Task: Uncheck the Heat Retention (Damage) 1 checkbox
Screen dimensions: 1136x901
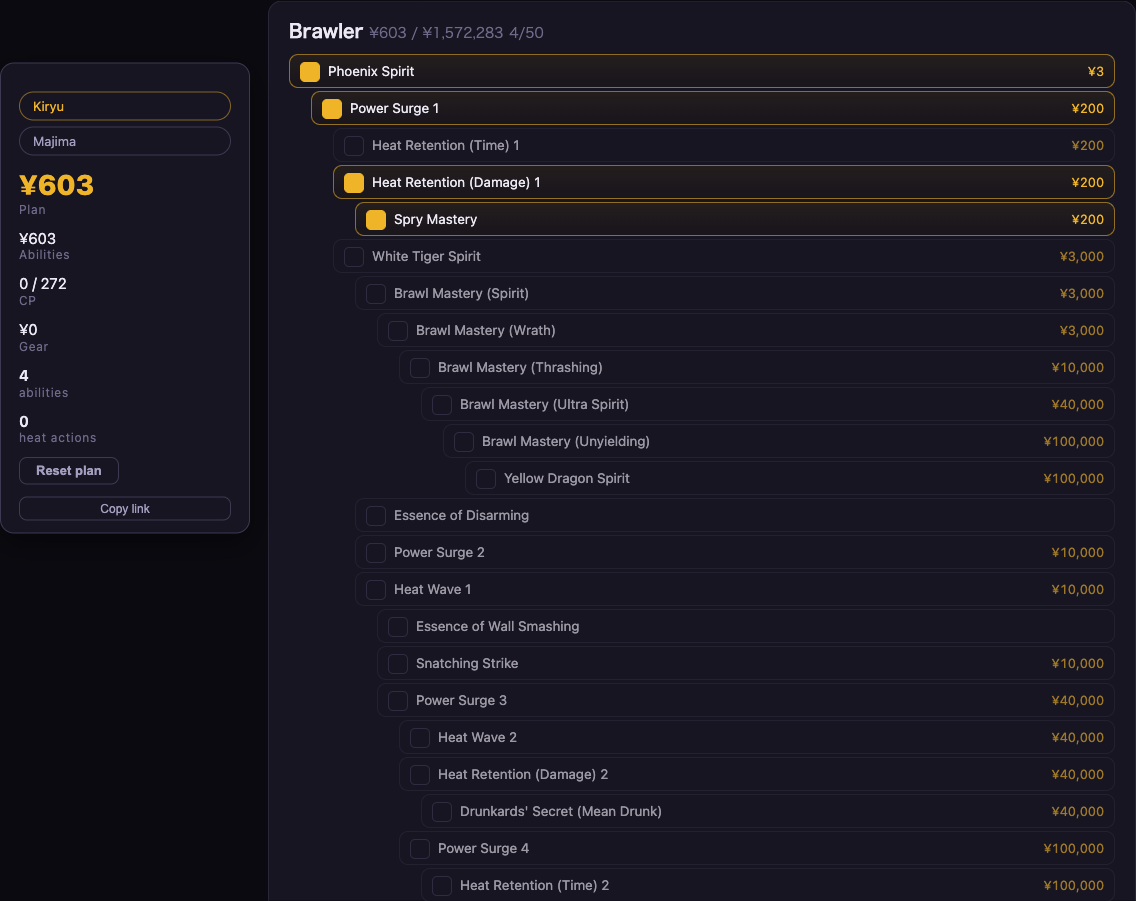Action: coord(354,183)
